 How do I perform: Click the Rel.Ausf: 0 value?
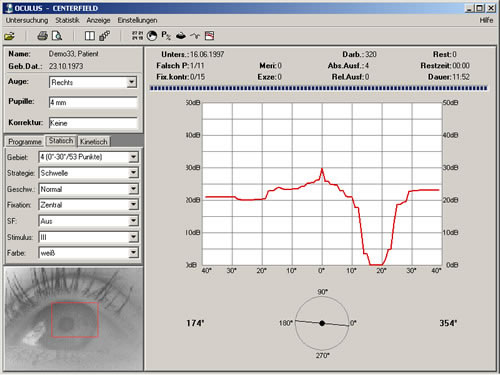(x=367, y=77)
